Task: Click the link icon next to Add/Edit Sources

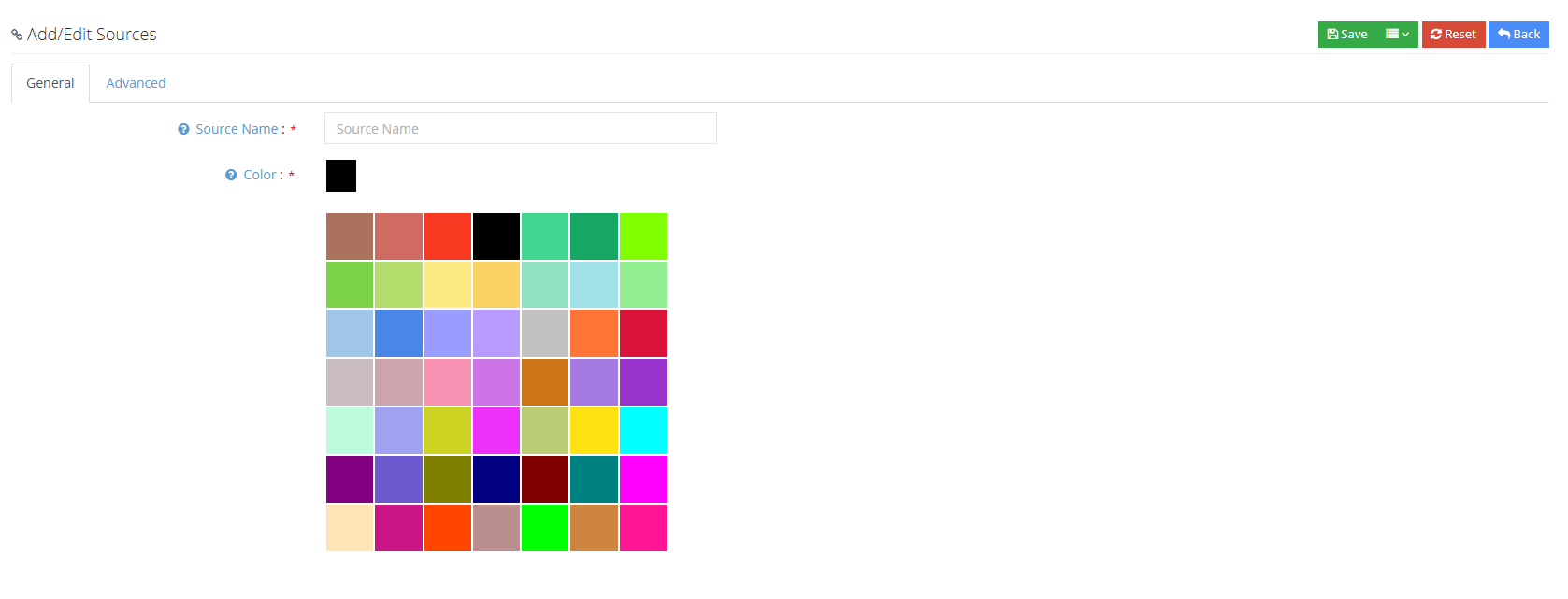Action: (x=17, y=35)
